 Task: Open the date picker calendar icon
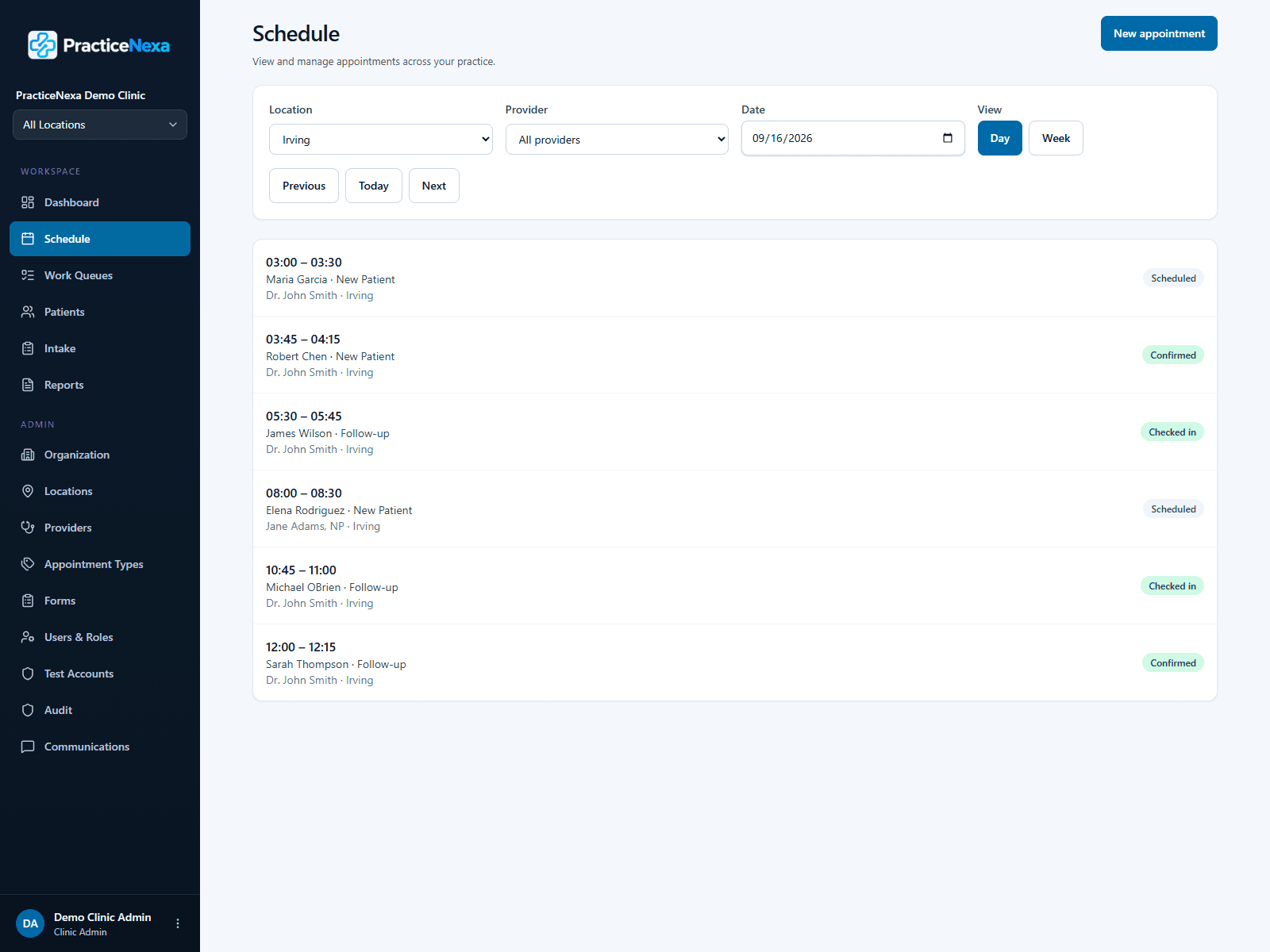(x=948, y=138)
